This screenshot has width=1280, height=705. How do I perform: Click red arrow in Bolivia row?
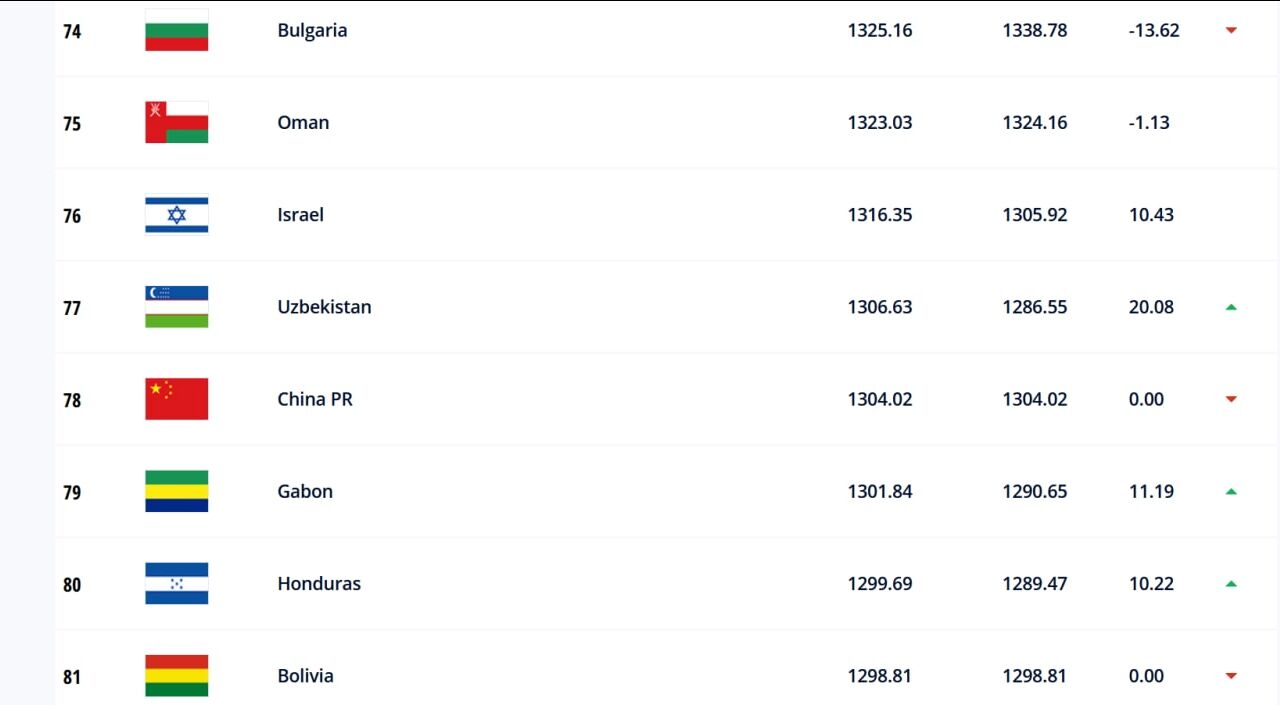1231,676
